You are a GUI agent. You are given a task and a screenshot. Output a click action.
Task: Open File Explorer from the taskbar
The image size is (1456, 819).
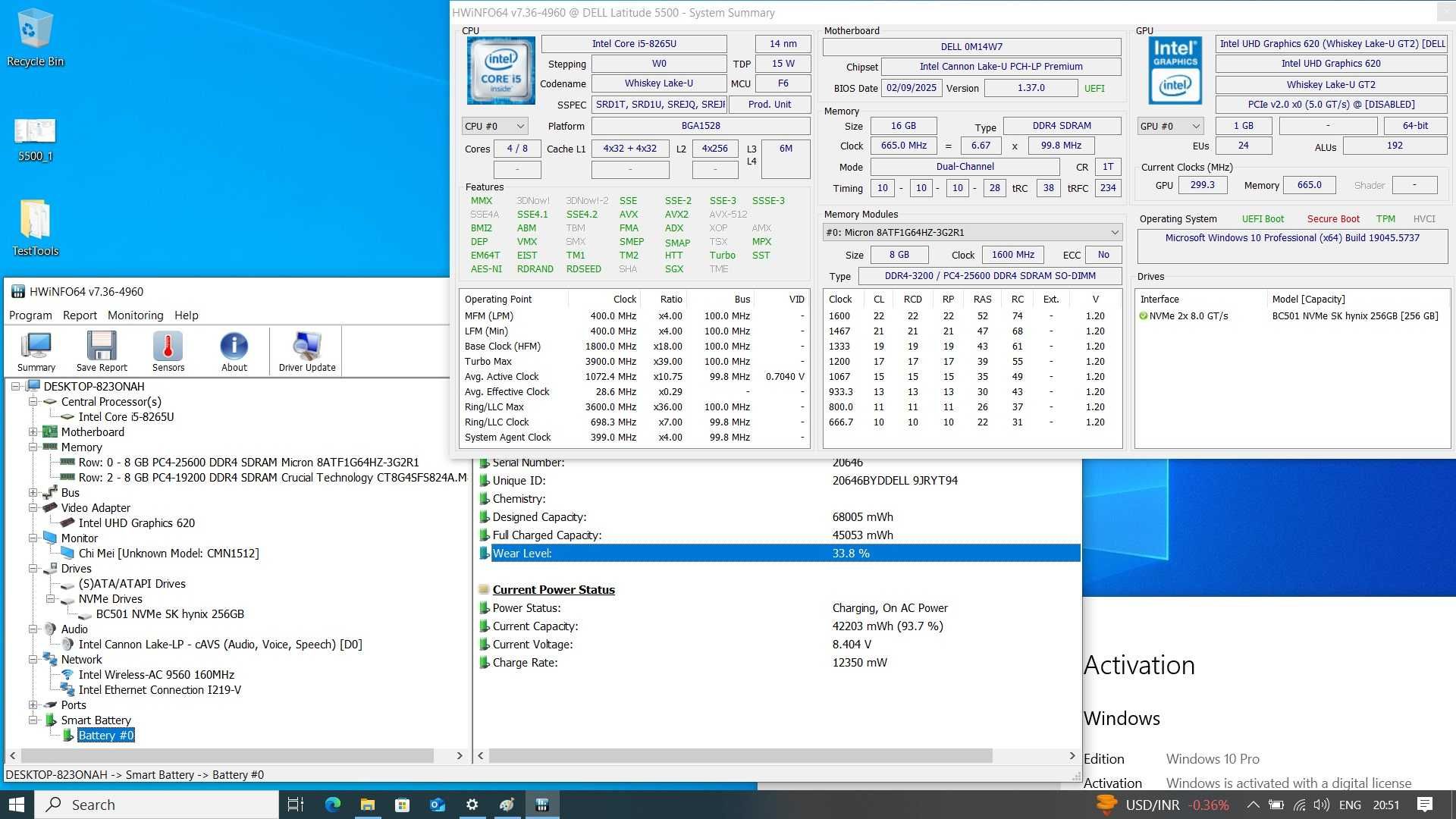[367, 805]
